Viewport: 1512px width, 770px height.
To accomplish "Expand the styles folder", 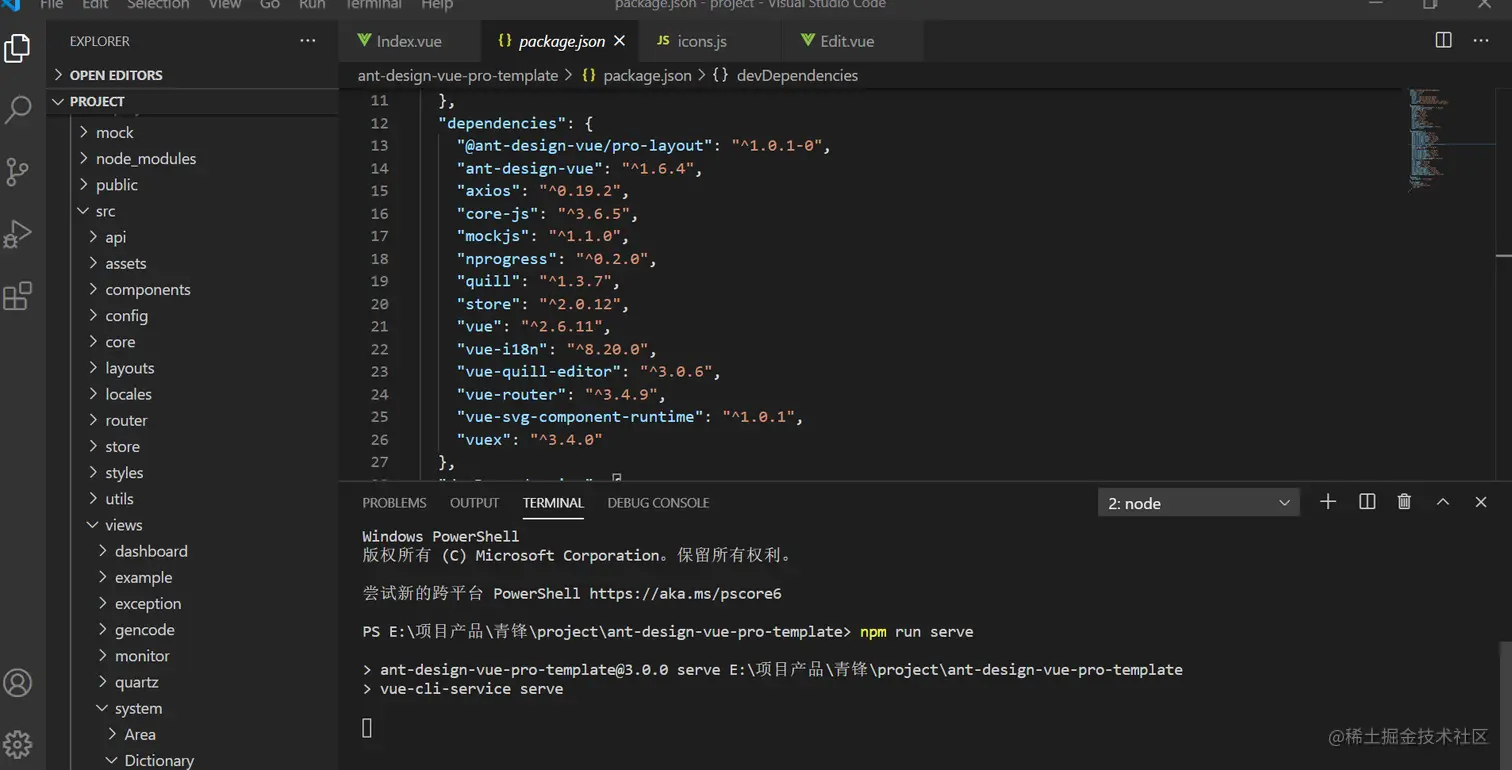I will (x=193, y=473).
